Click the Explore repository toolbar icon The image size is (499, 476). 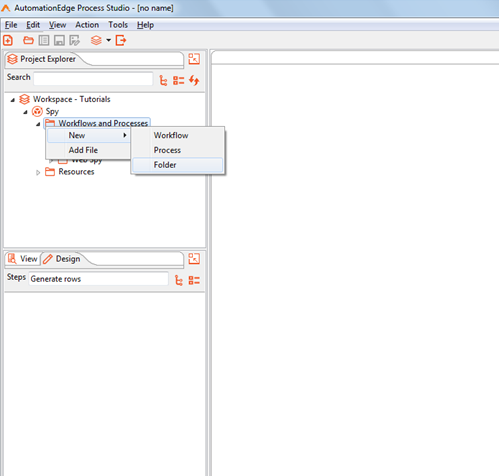44,41
